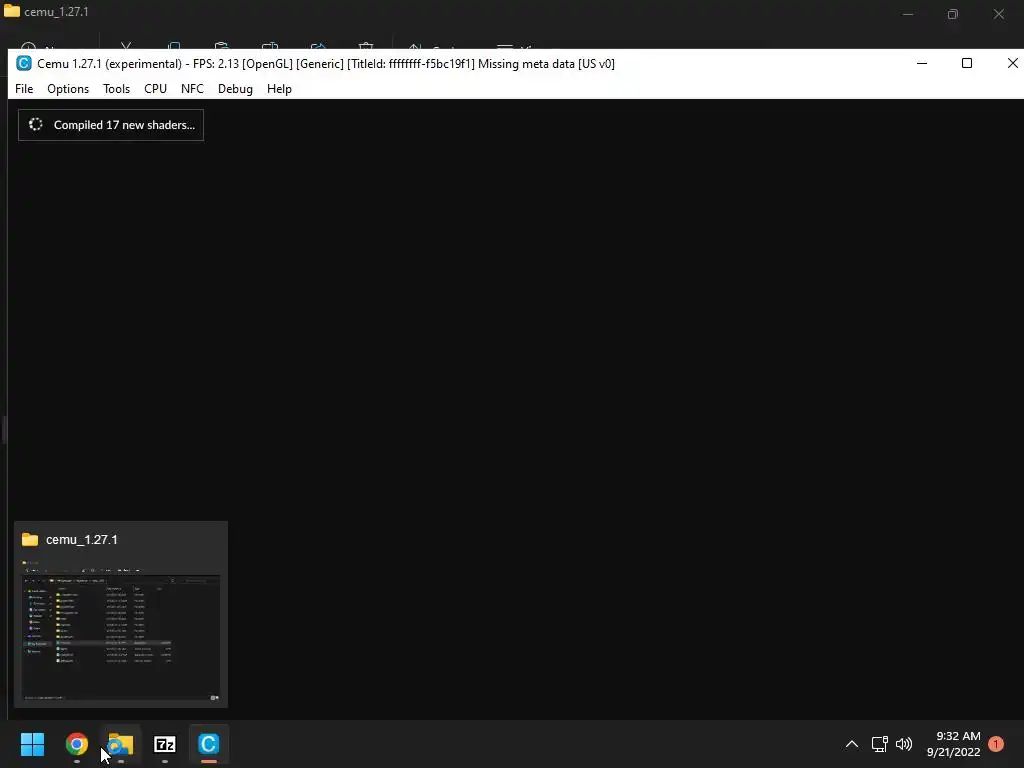
Task: Open the notification badge showing 1
Action: click(x=996, y=744)
